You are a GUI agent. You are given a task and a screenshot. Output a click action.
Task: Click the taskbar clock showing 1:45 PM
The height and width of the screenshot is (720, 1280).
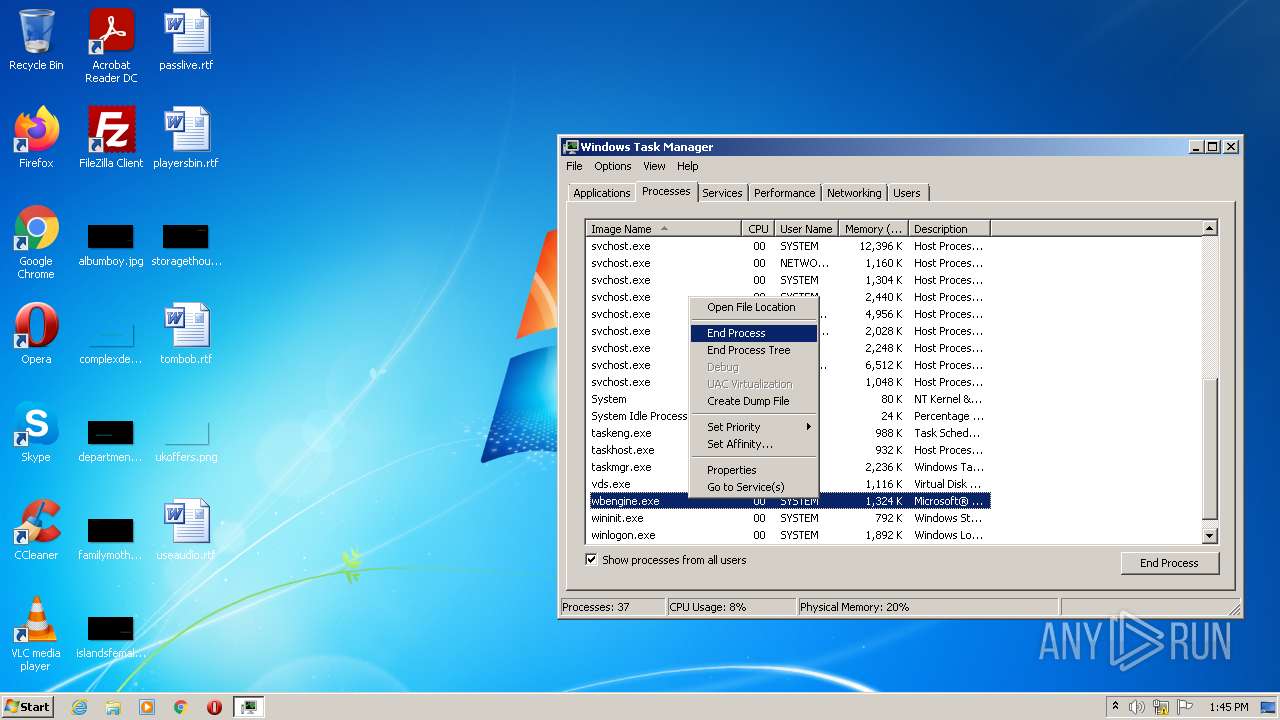coord(1228,707)
